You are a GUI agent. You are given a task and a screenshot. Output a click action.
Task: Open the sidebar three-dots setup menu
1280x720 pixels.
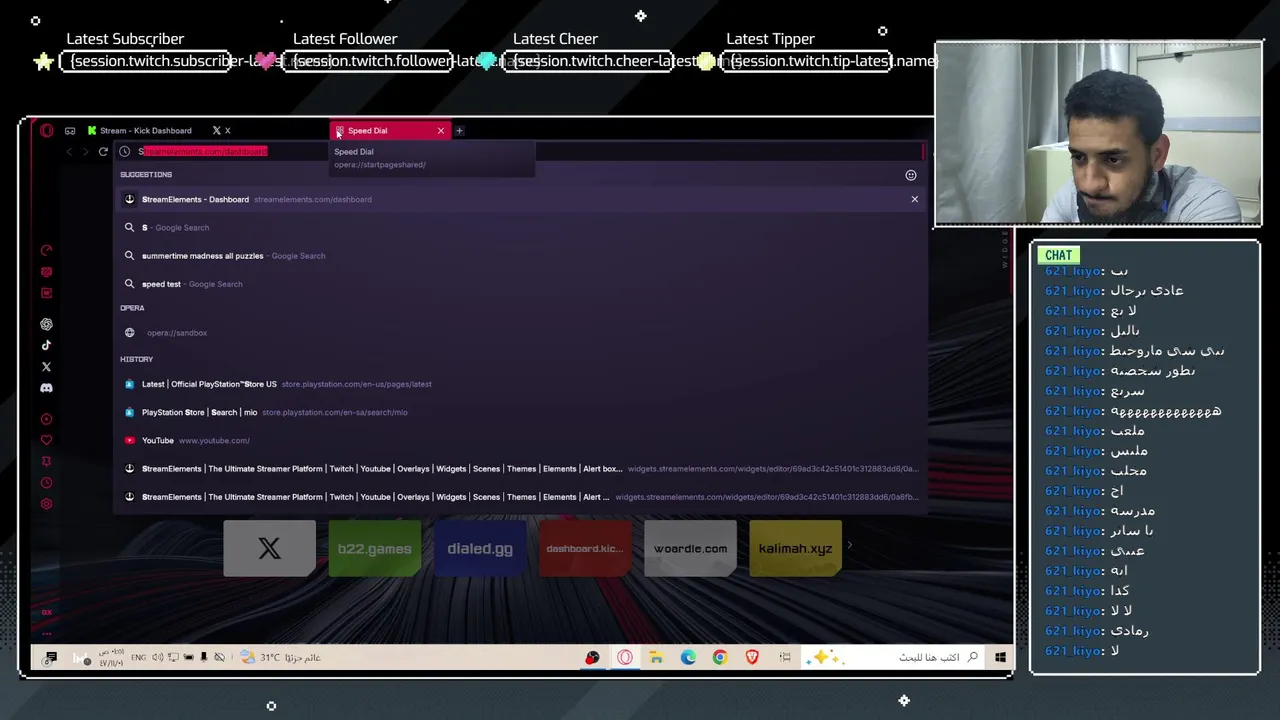(46, 633)
